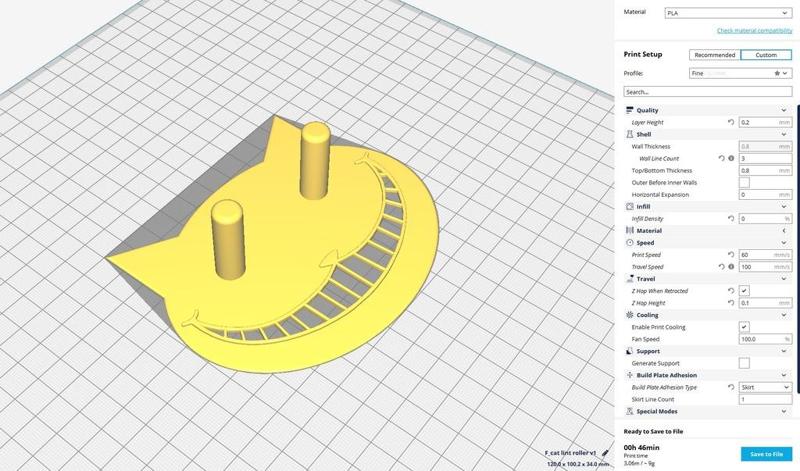Click the Infill category icon
The width and height of the screenshot is (800, 471).
pos(630,207)
